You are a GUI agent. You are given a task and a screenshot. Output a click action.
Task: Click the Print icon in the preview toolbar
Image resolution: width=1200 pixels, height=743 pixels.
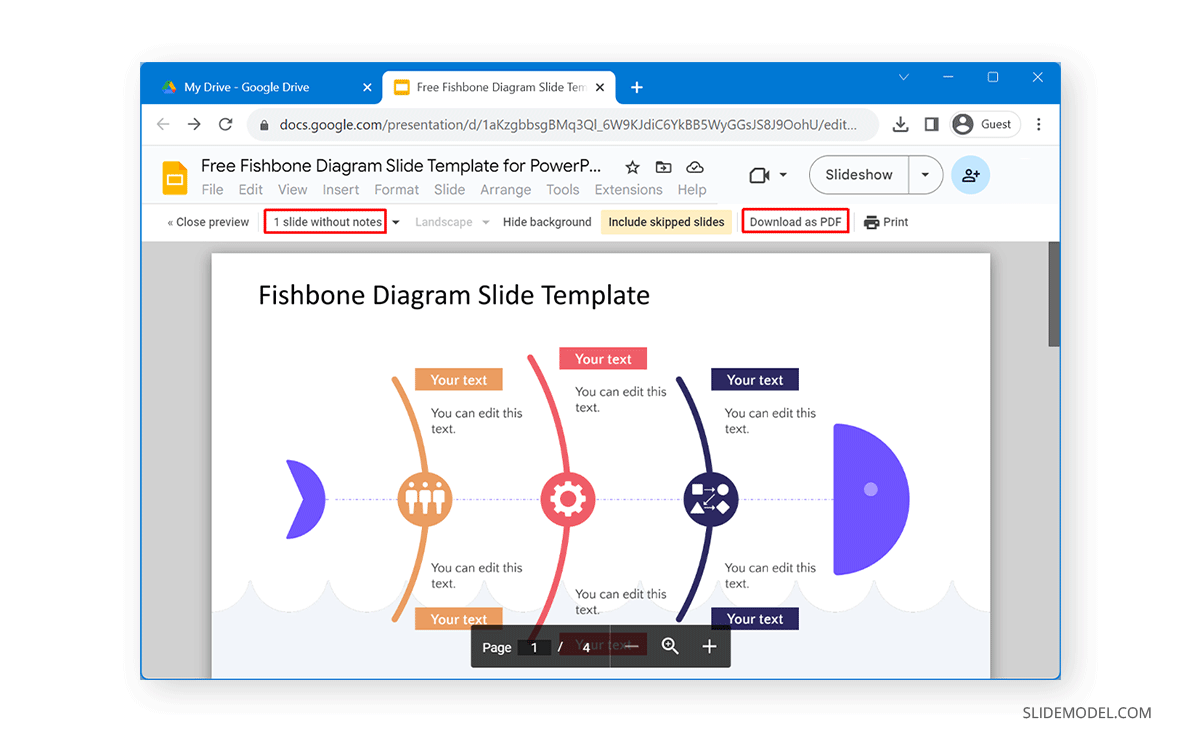pos(870,221)
